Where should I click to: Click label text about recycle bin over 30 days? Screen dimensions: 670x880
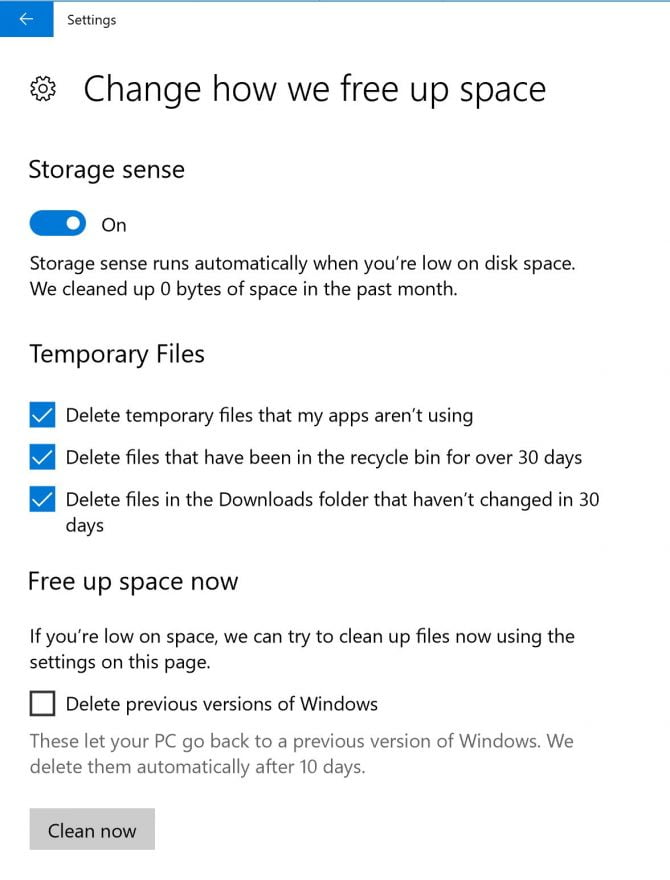324,458
